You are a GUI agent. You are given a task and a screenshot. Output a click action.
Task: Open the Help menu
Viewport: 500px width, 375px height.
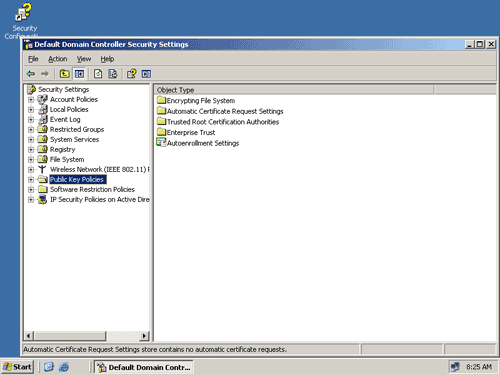click(107, 59)
